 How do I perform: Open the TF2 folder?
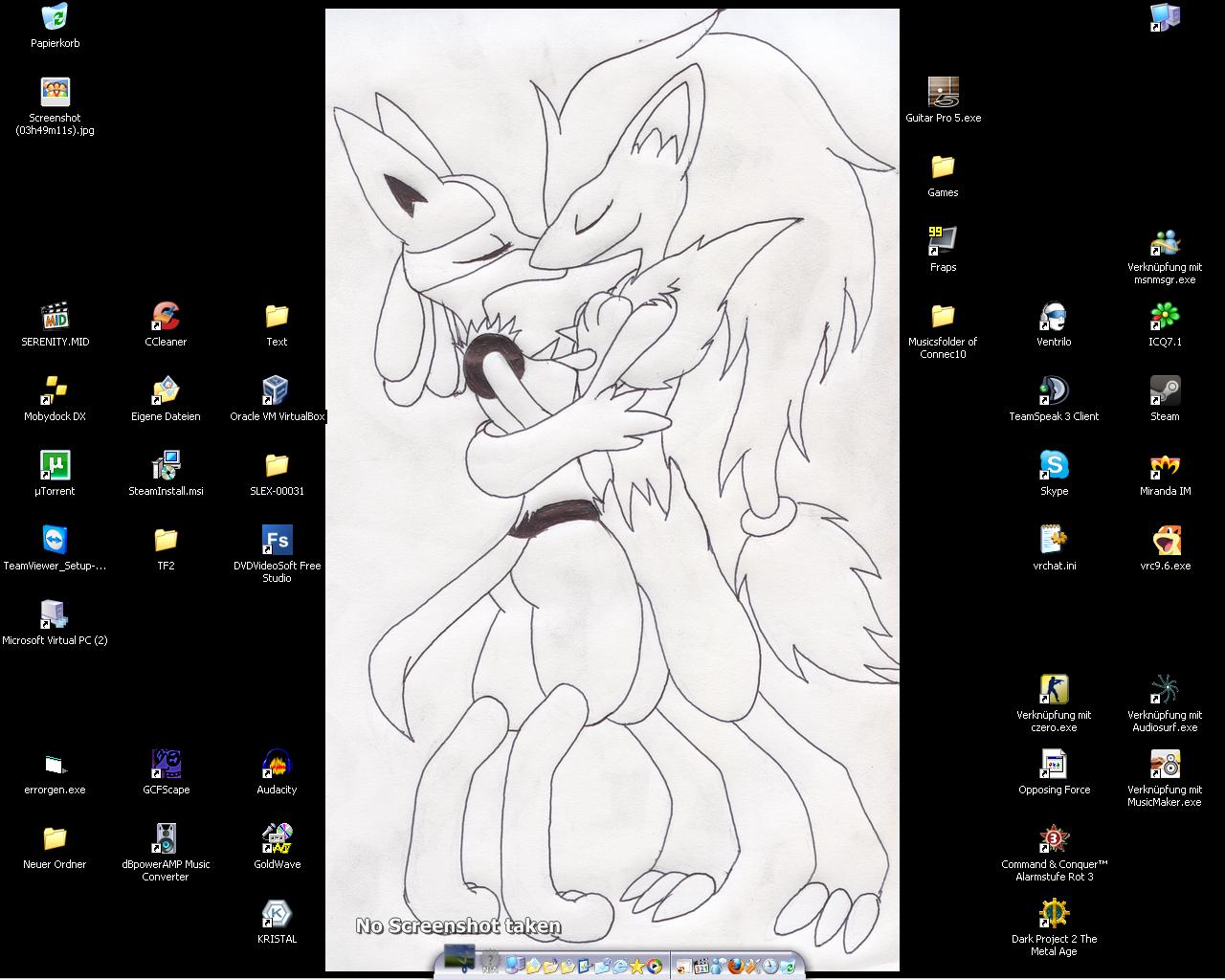tap(166, 540)
